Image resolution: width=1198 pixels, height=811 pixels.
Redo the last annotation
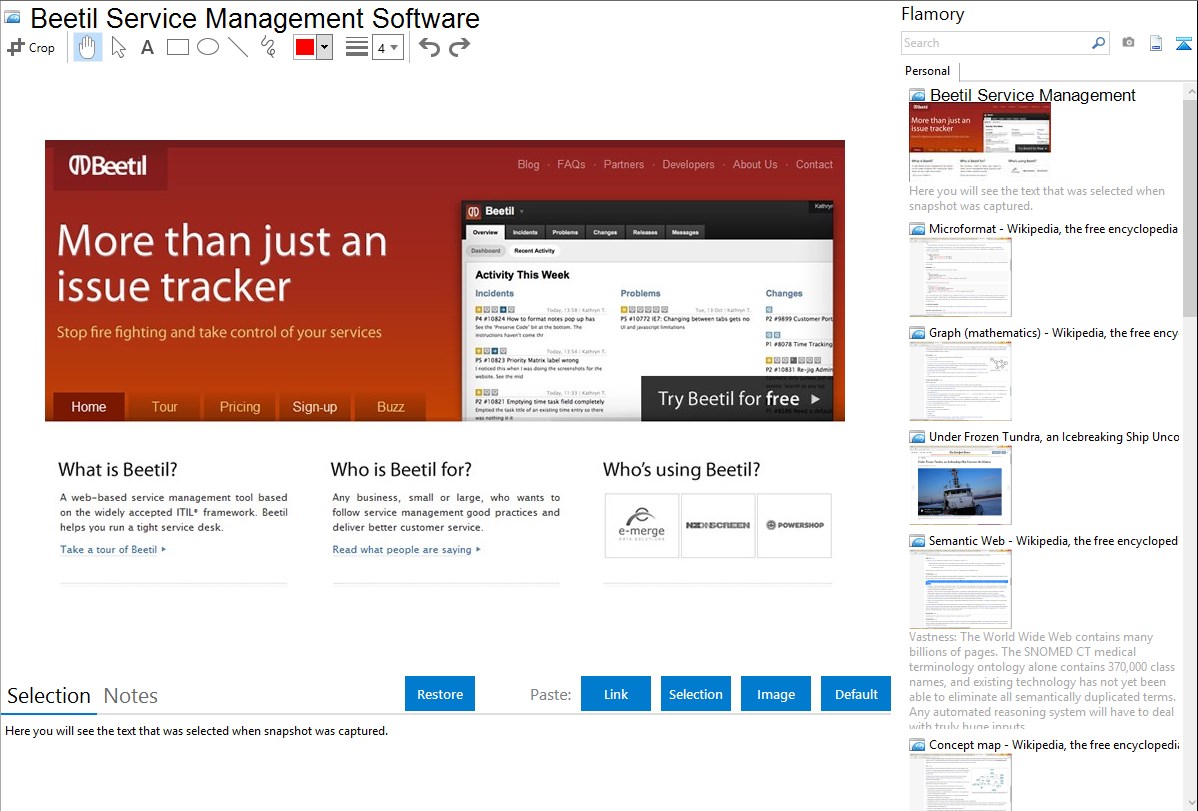(x=459, y=47)
